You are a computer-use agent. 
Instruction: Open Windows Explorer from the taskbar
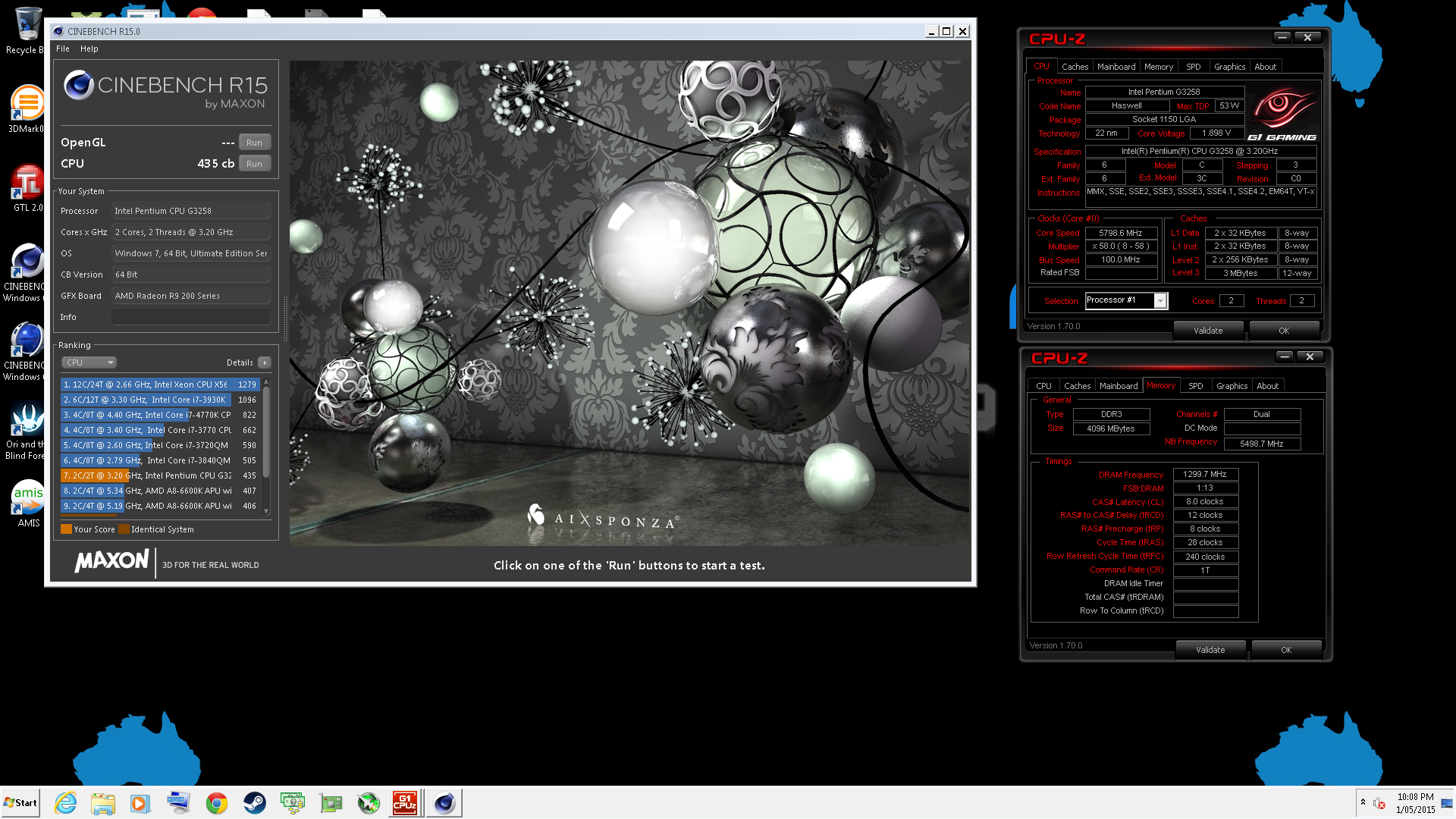tap(103, 802)
